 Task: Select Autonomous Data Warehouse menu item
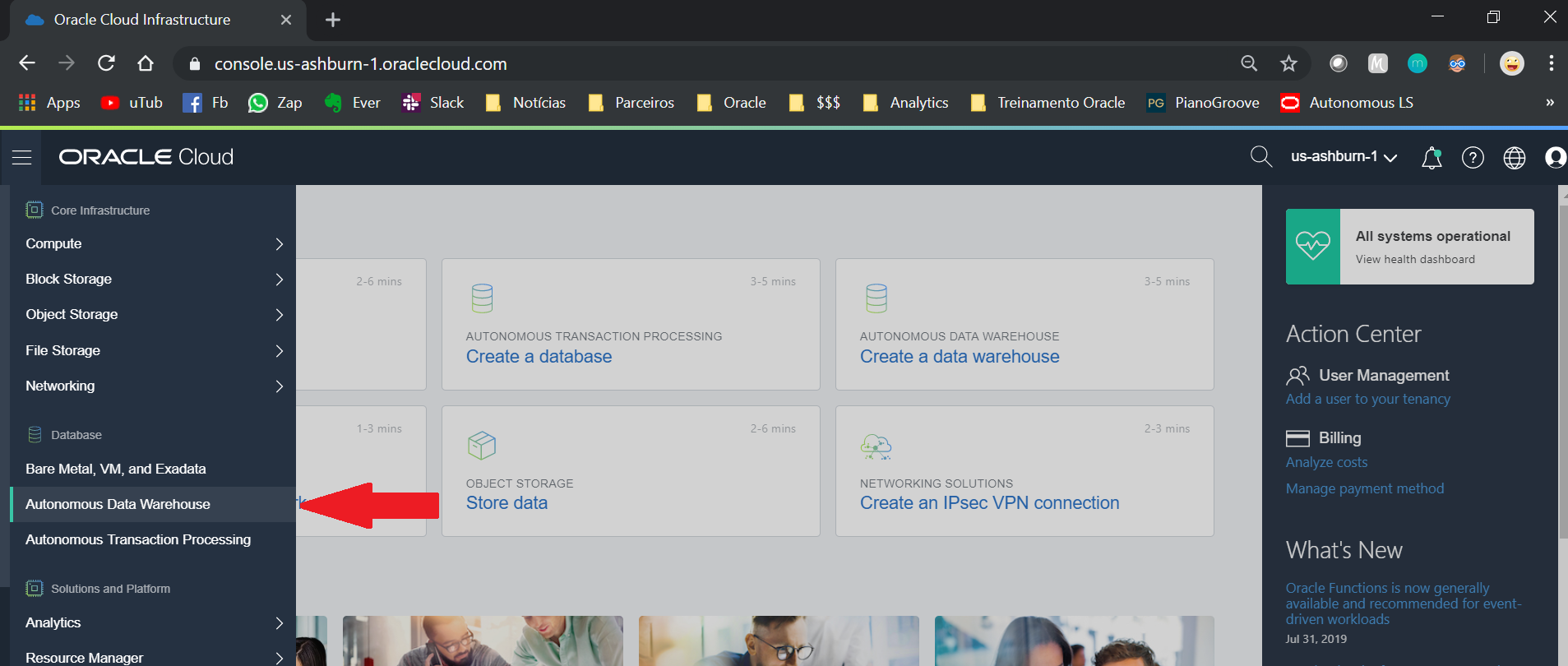point(153,504)
